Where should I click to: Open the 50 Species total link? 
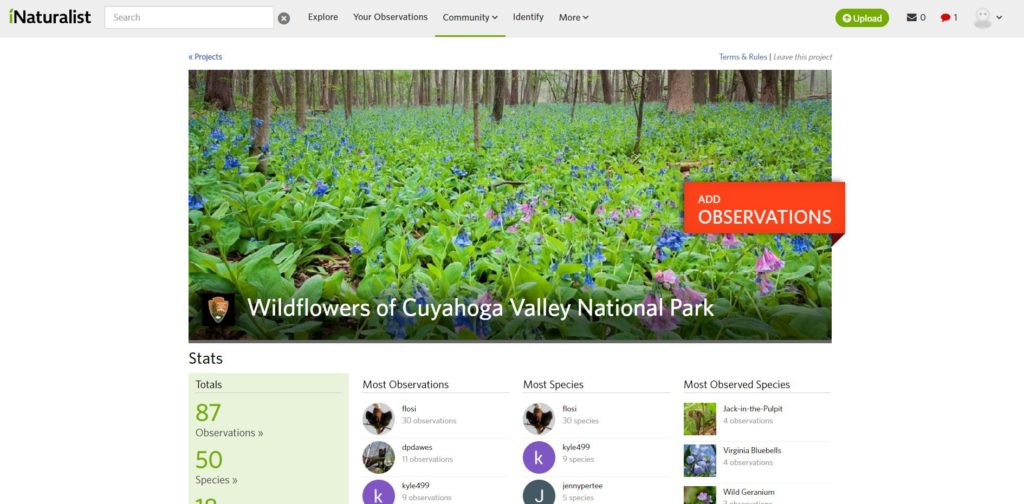pos(216,467)
